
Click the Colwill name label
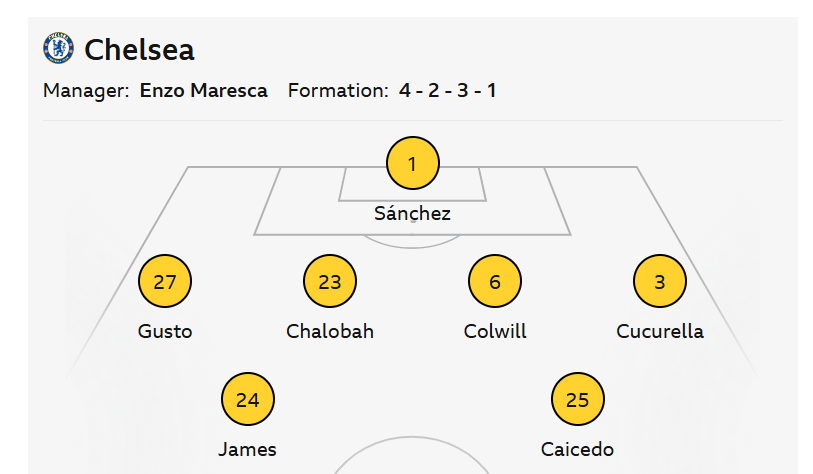point(495,331)
